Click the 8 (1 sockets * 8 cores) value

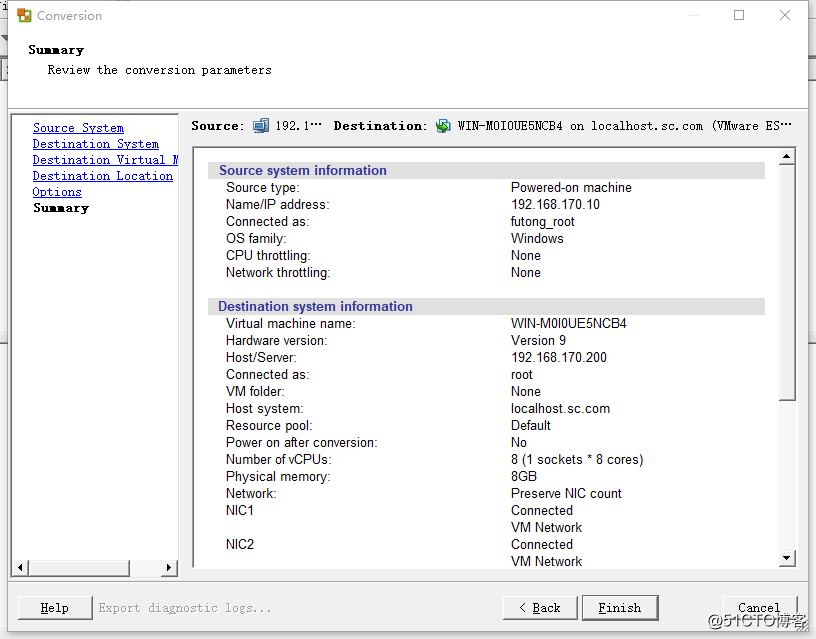pyautogui.click(x=577, y=459)
